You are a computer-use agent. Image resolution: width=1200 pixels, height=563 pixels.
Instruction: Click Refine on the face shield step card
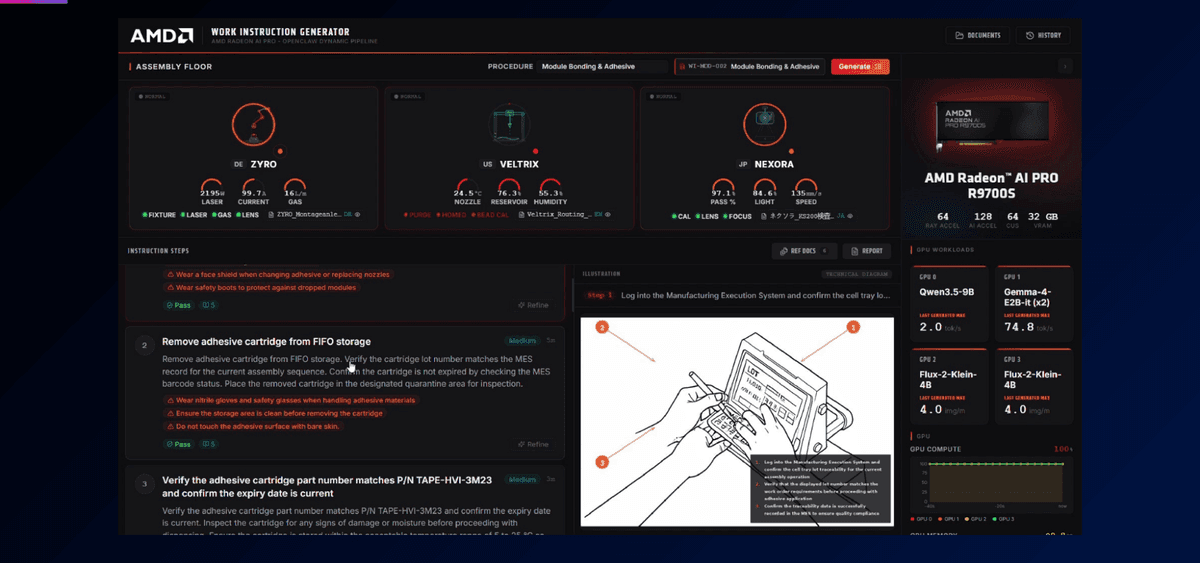click(x=533, y=305)
